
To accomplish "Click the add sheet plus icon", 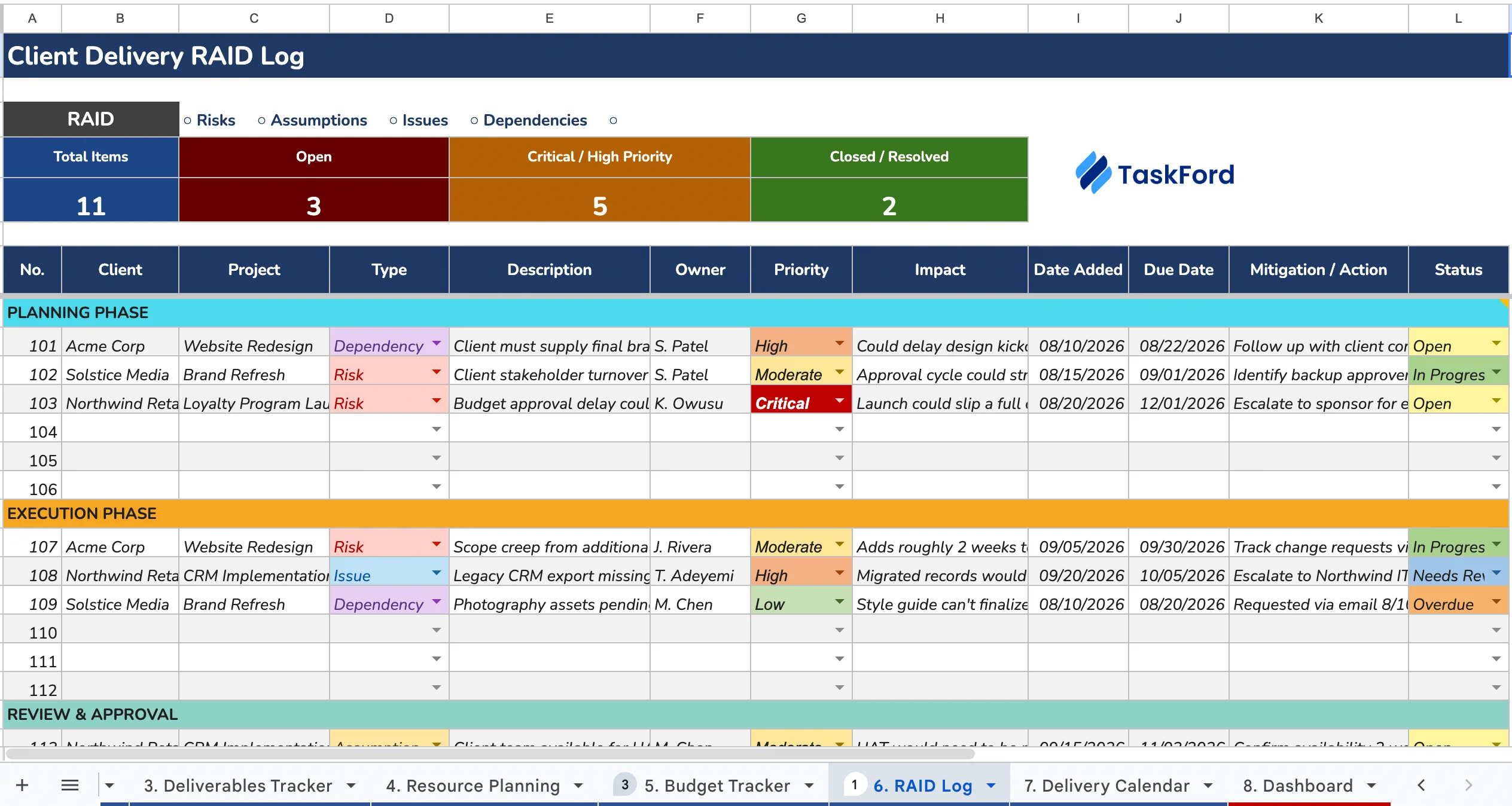I will tap(22, 785).
